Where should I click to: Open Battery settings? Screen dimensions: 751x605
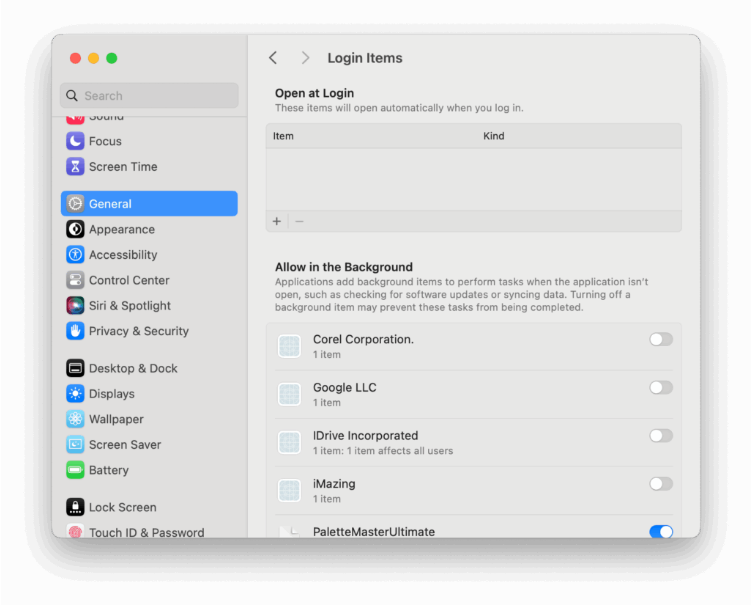tap(149, 470)
